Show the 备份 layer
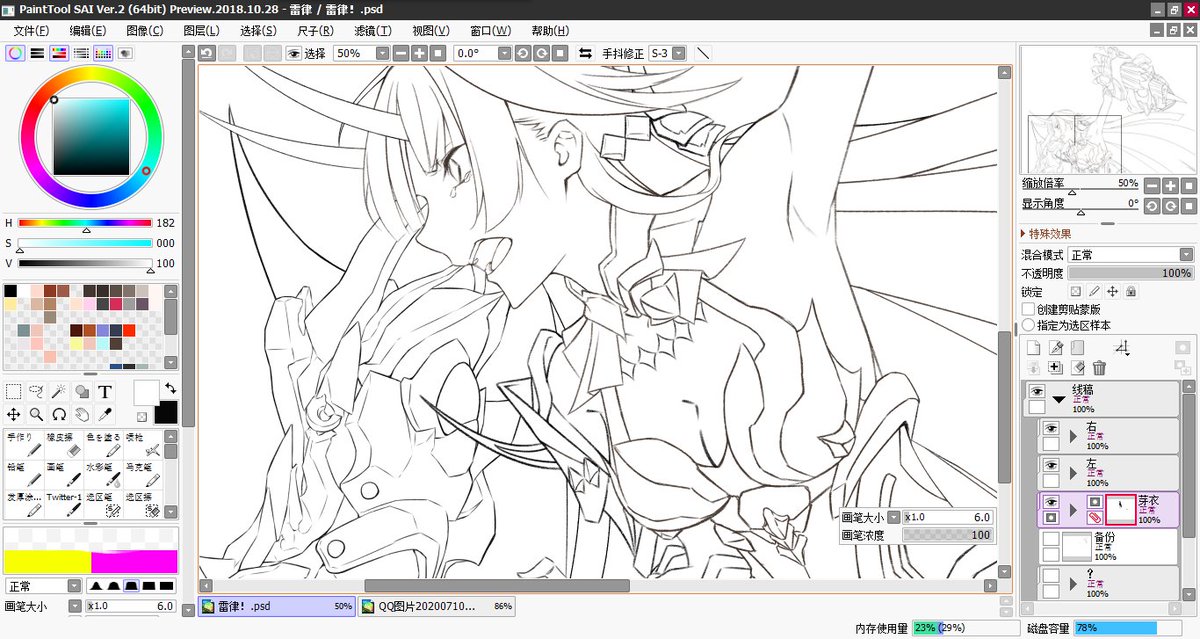This screenshot has height=639, width=1200. point(1050,539)
